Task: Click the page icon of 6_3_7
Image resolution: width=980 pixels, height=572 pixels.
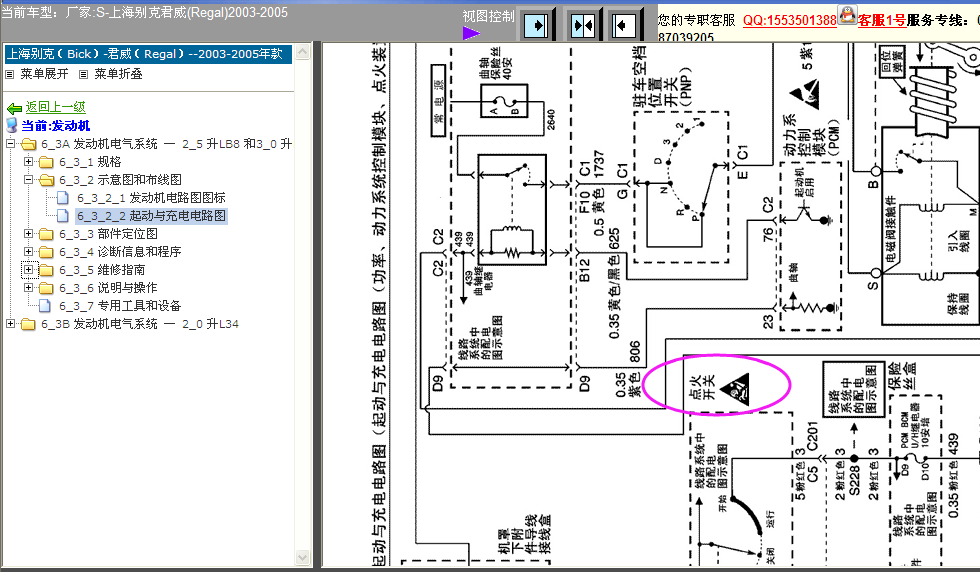Action: tap(45, 306)
